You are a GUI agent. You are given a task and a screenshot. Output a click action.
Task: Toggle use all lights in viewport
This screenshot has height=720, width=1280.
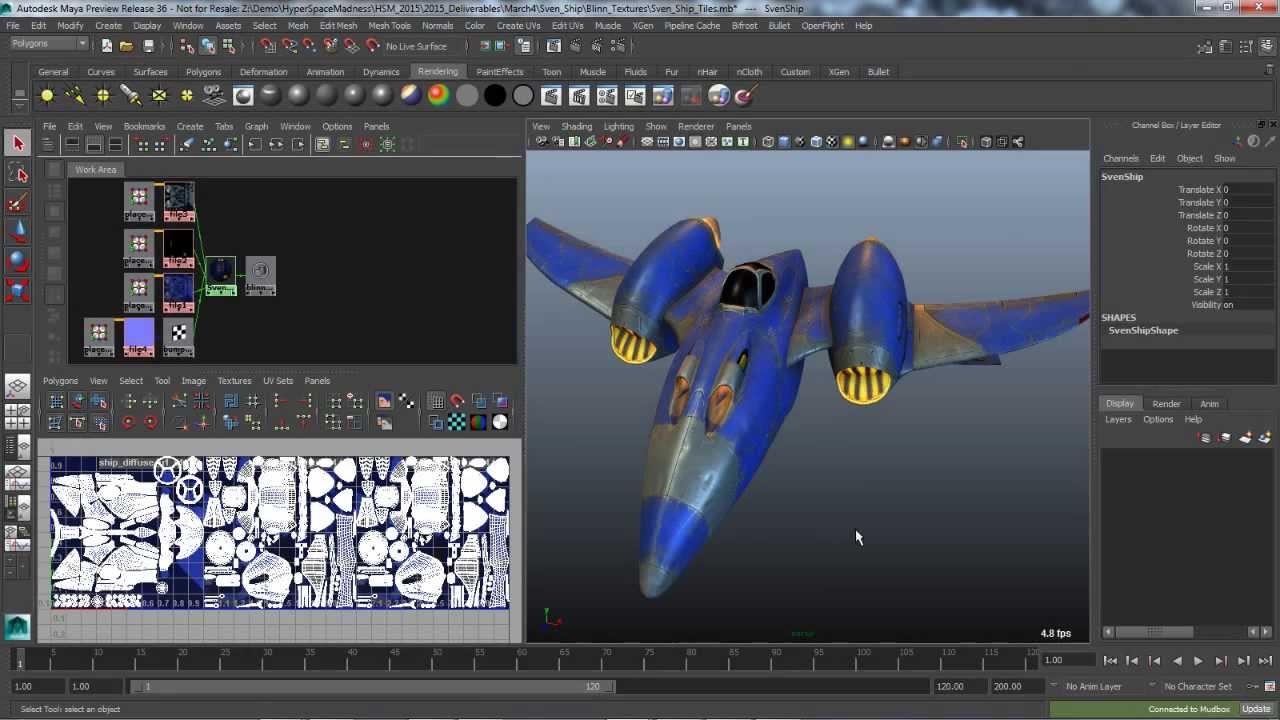click(848, 142)
